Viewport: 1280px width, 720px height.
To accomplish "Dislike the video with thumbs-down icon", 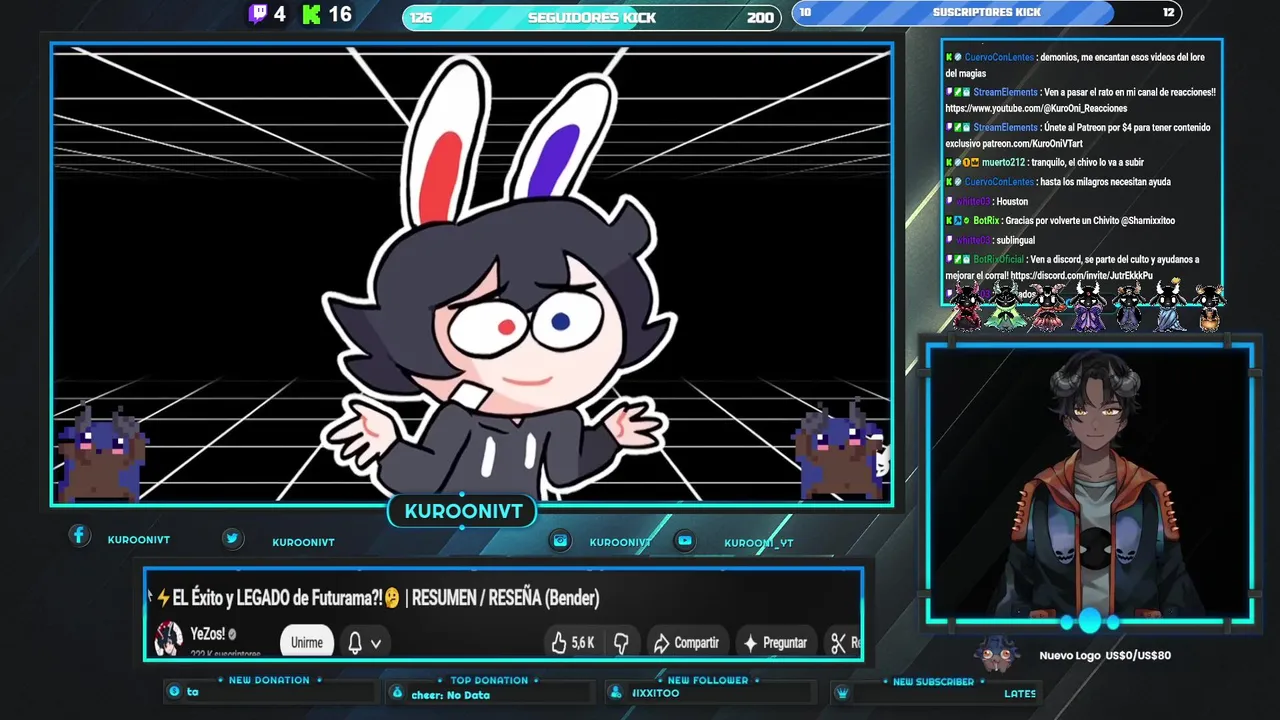I will pyautogui.click(x=621, y=643).
